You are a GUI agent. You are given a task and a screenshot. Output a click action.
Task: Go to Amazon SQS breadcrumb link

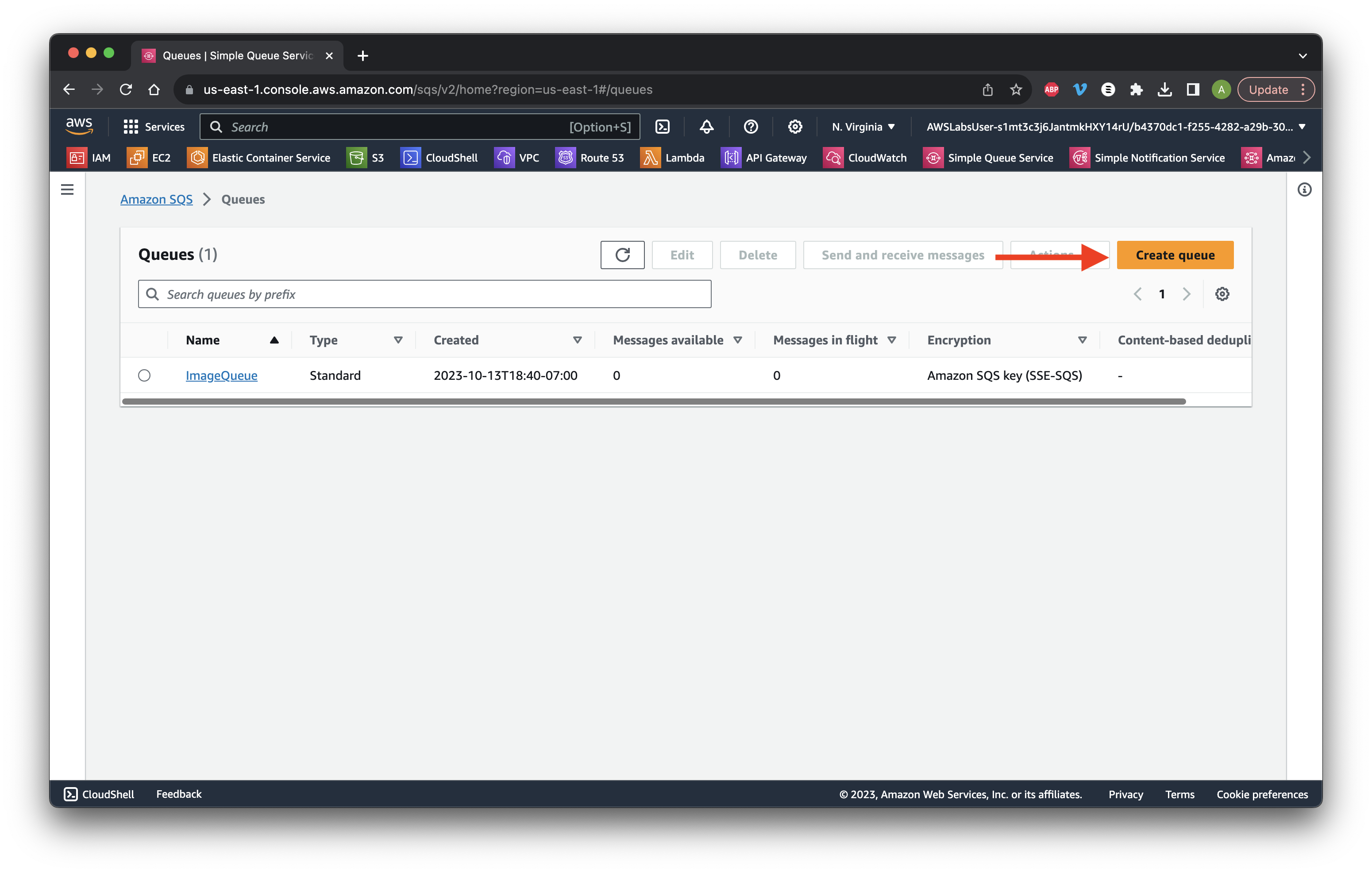pos(156,200)
